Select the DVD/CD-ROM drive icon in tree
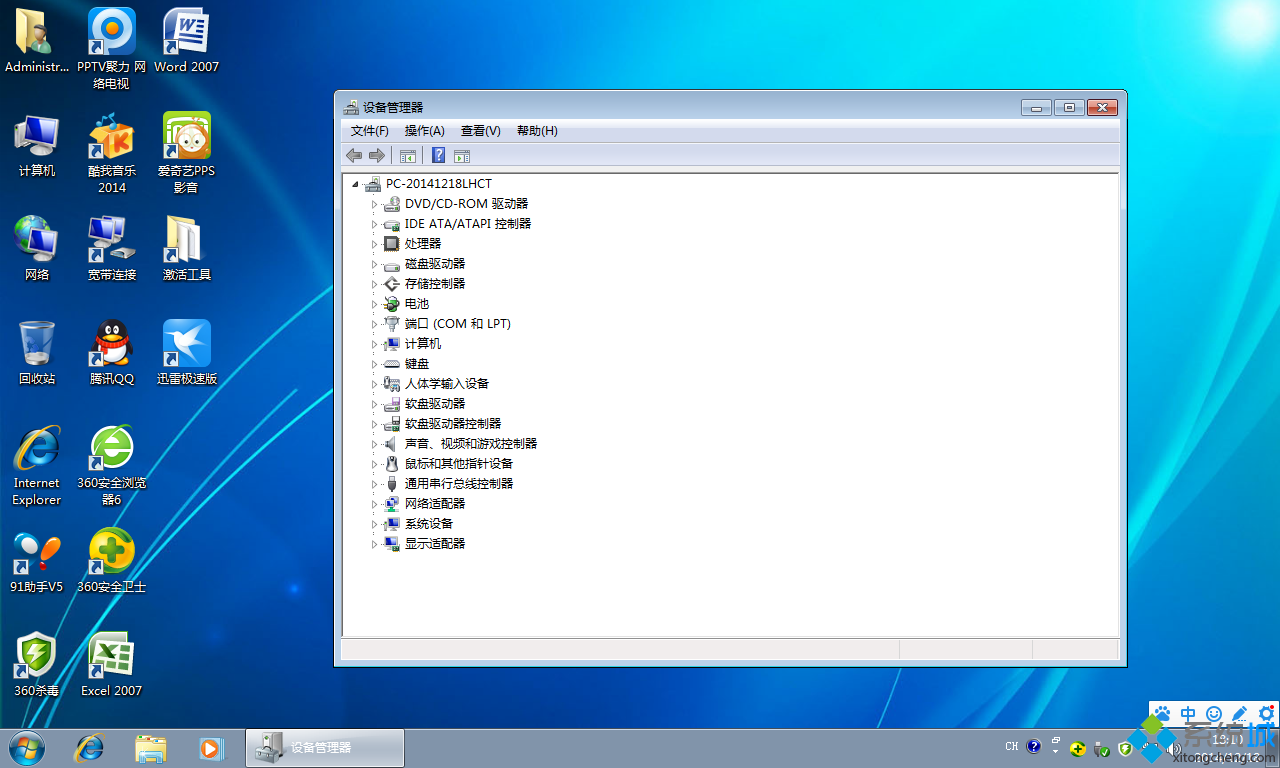This screenshot has height=768, width=1280. point(392,204)
